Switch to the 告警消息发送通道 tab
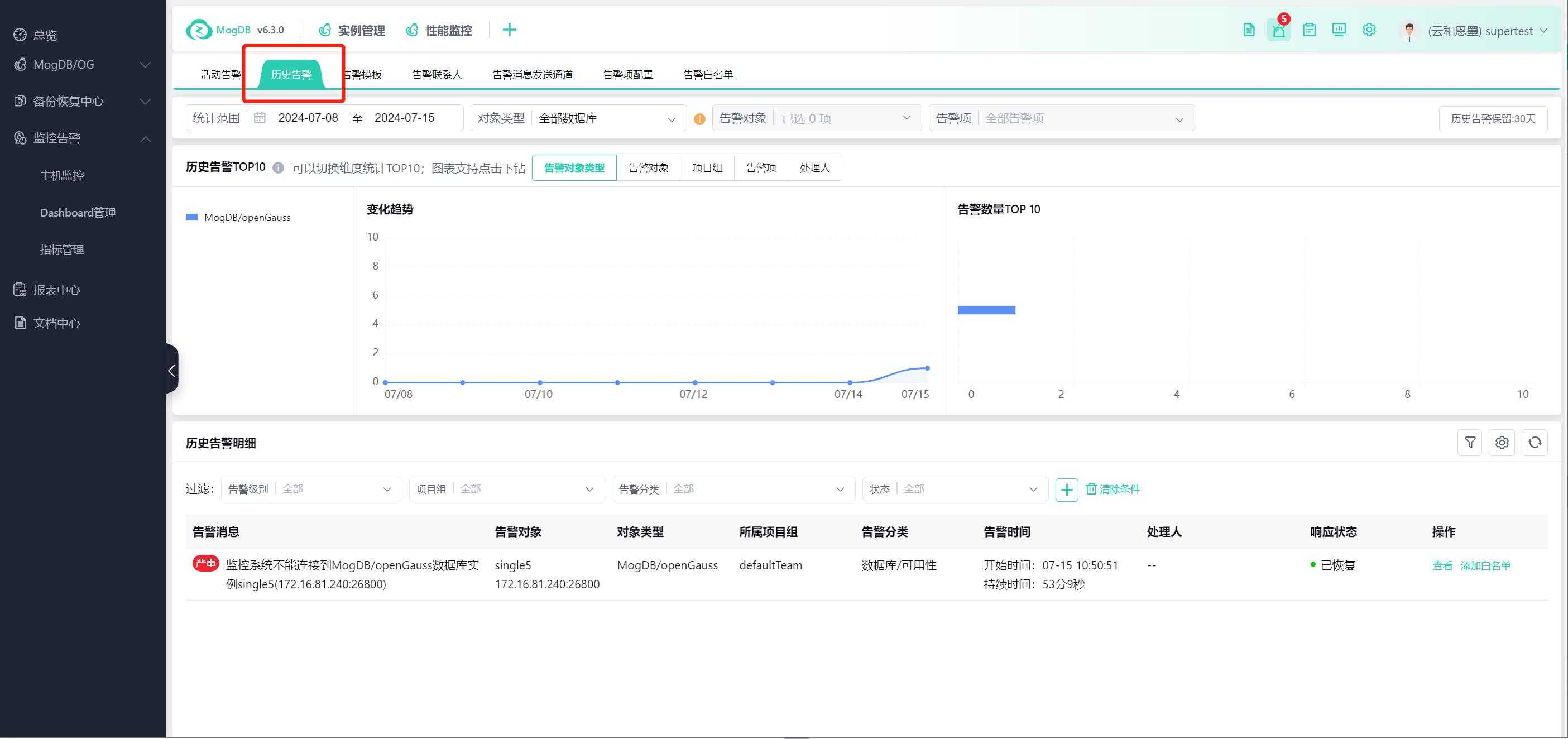 [532, 74]
